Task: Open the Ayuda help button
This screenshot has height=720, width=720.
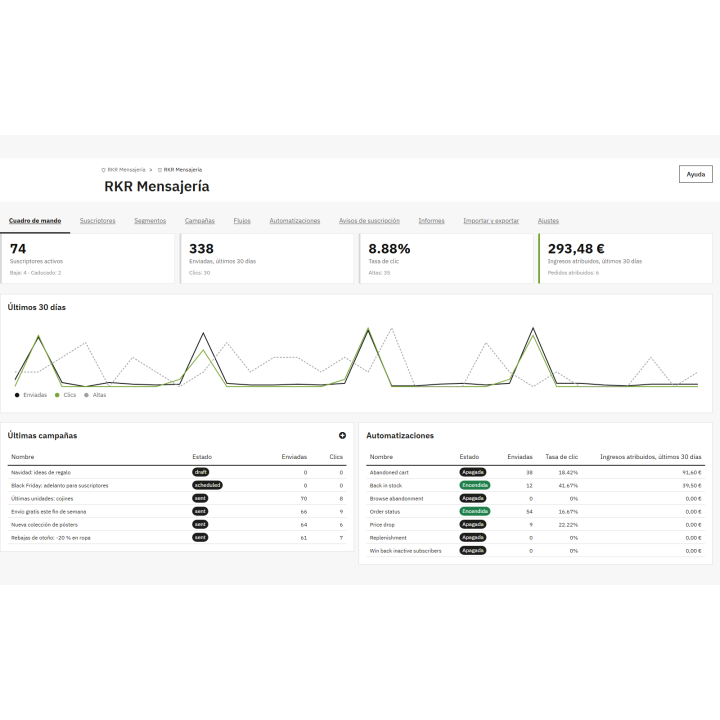Action: pos(696,174)
